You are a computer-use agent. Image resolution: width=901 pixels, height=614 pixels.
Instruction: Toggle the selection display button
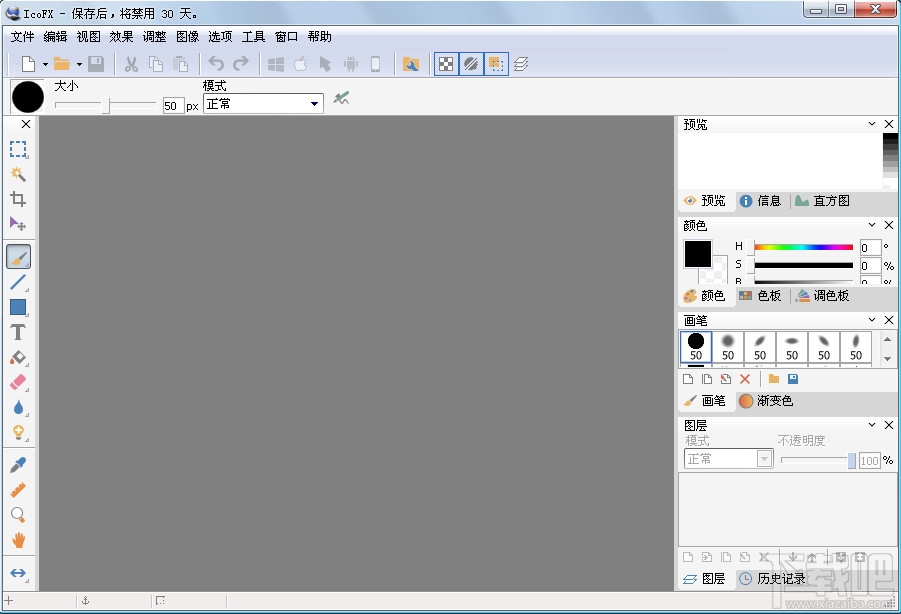[x=496, y=64]
